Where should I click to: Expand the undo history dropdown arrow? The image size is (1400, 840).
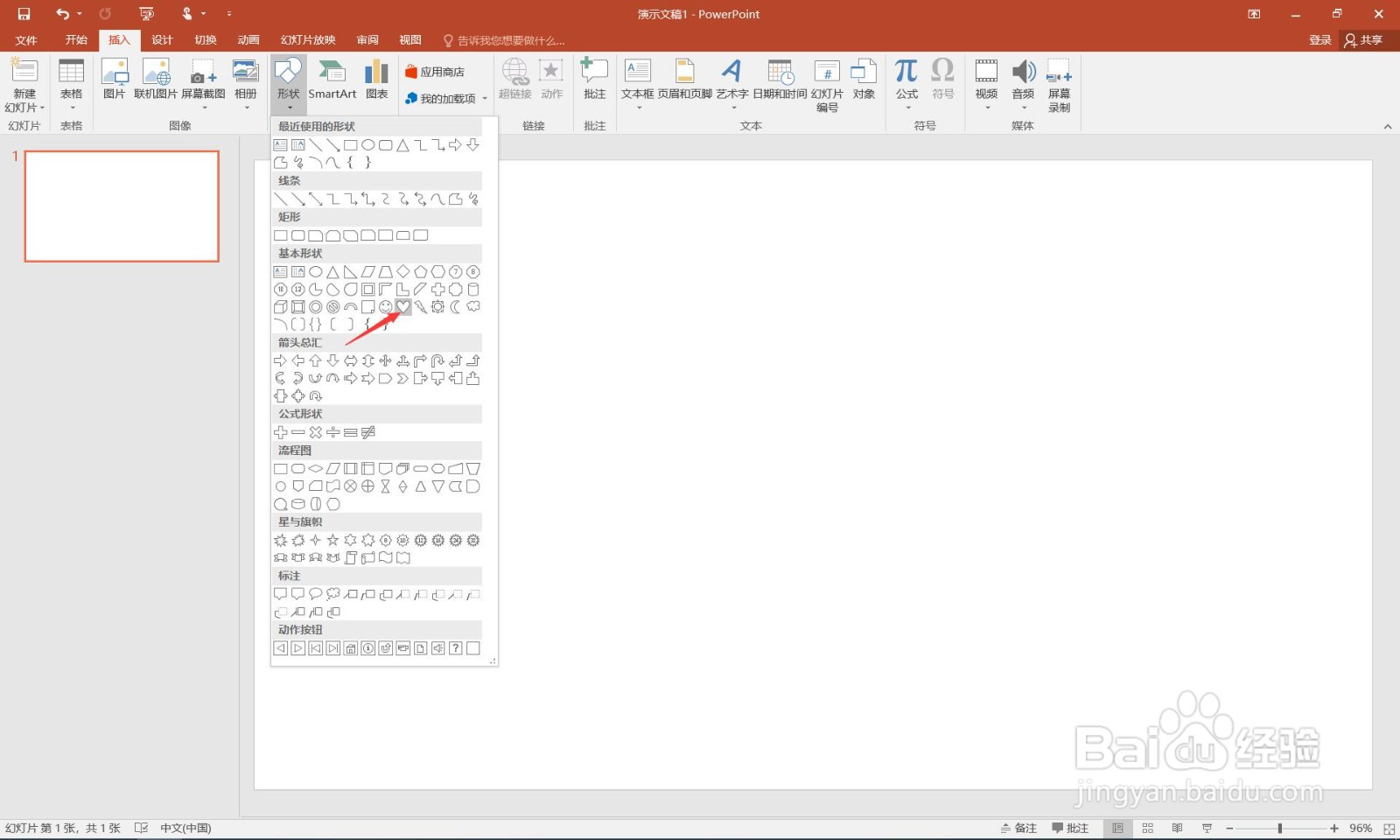pyautogui.click(x=79, y=14)
